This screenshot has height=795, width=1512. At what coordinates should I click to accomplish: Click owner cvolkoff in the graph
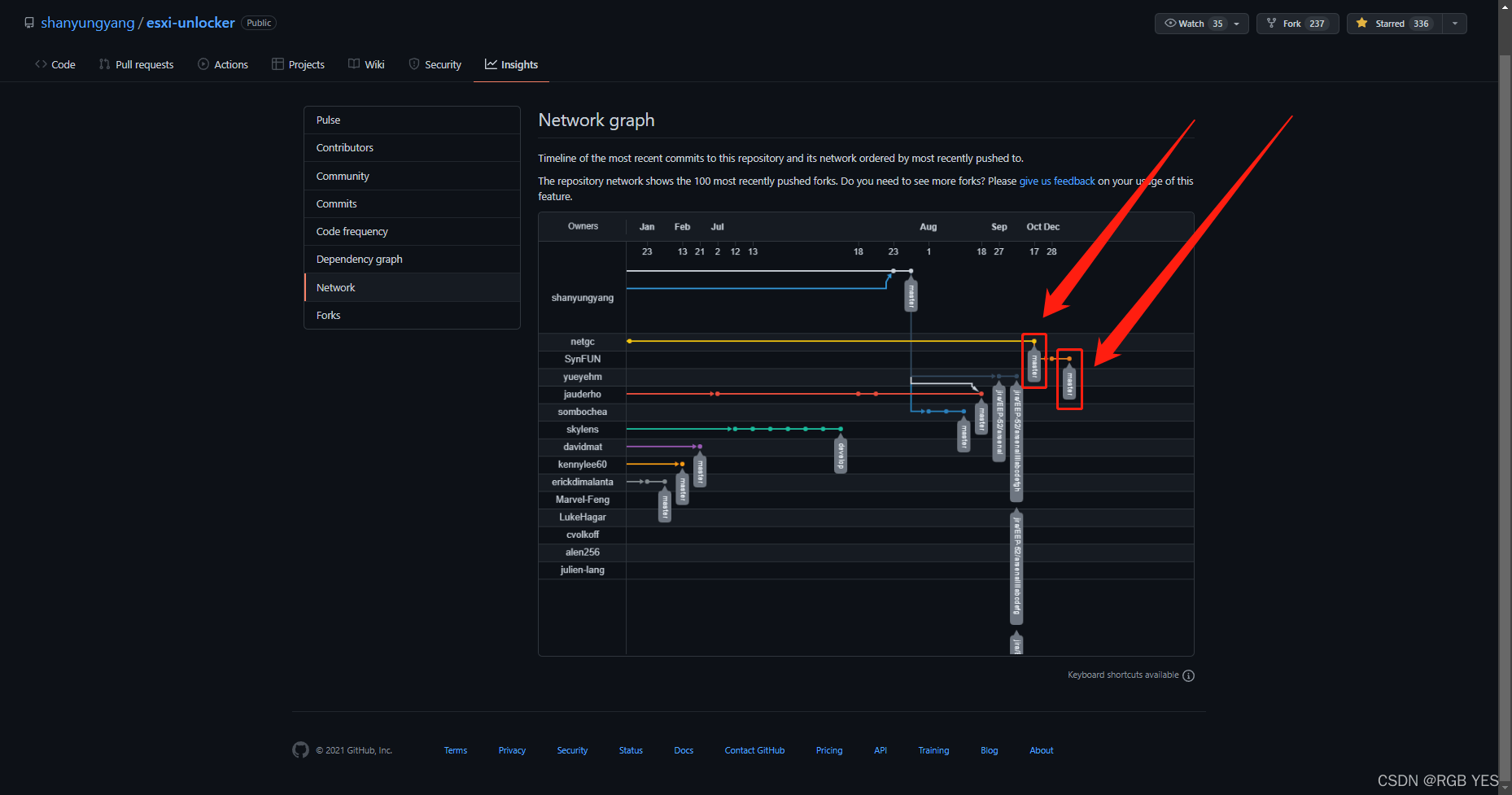coord(583,535)
